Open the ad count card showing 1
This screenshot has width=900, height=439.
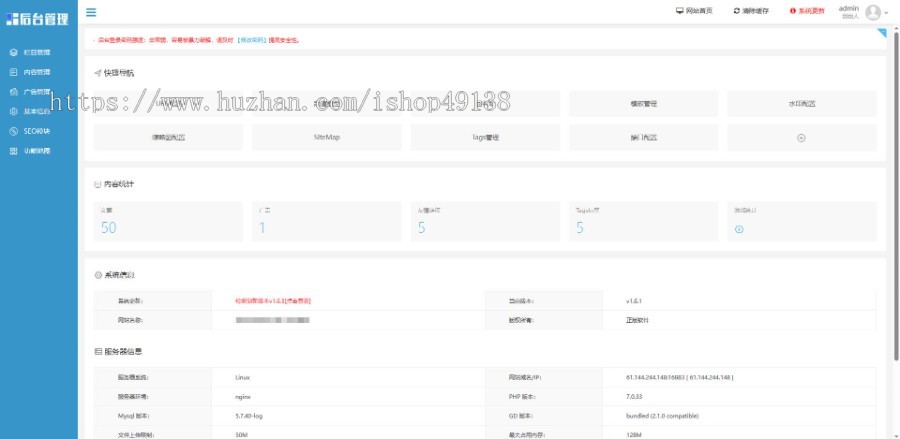coord(327,221)
